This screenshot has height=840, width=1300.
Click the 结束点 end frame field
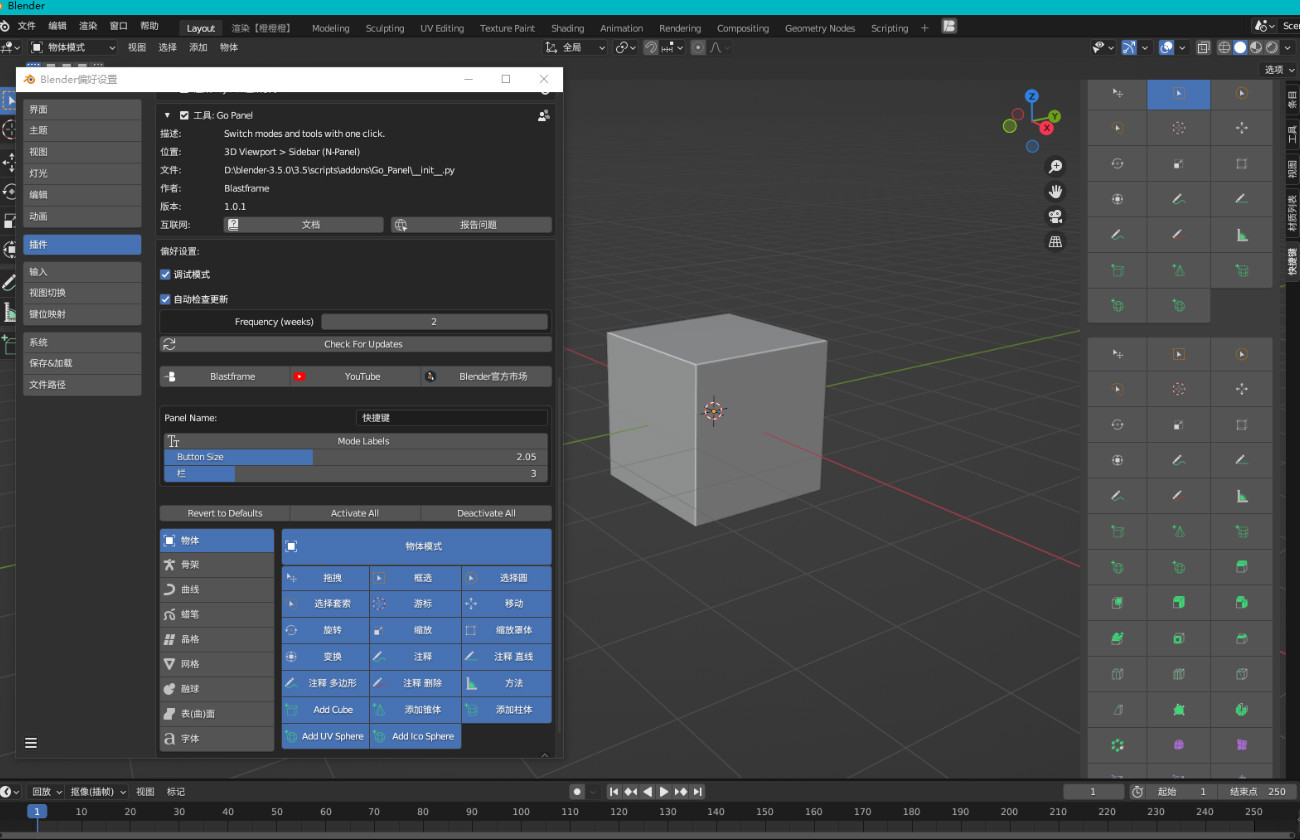(x=1256, y=792)
